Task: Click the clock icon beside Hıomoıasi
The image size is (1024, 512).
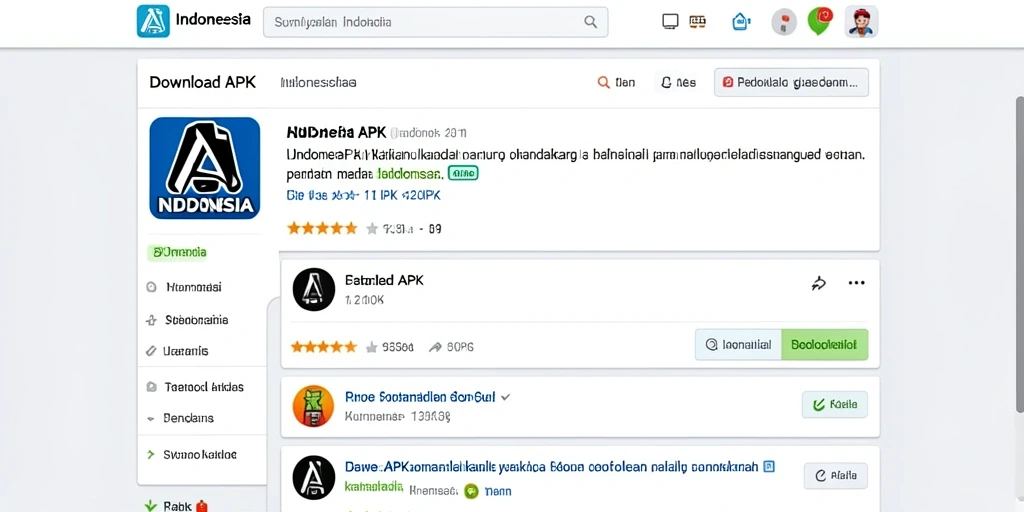Action: click(x=152, y=287)
